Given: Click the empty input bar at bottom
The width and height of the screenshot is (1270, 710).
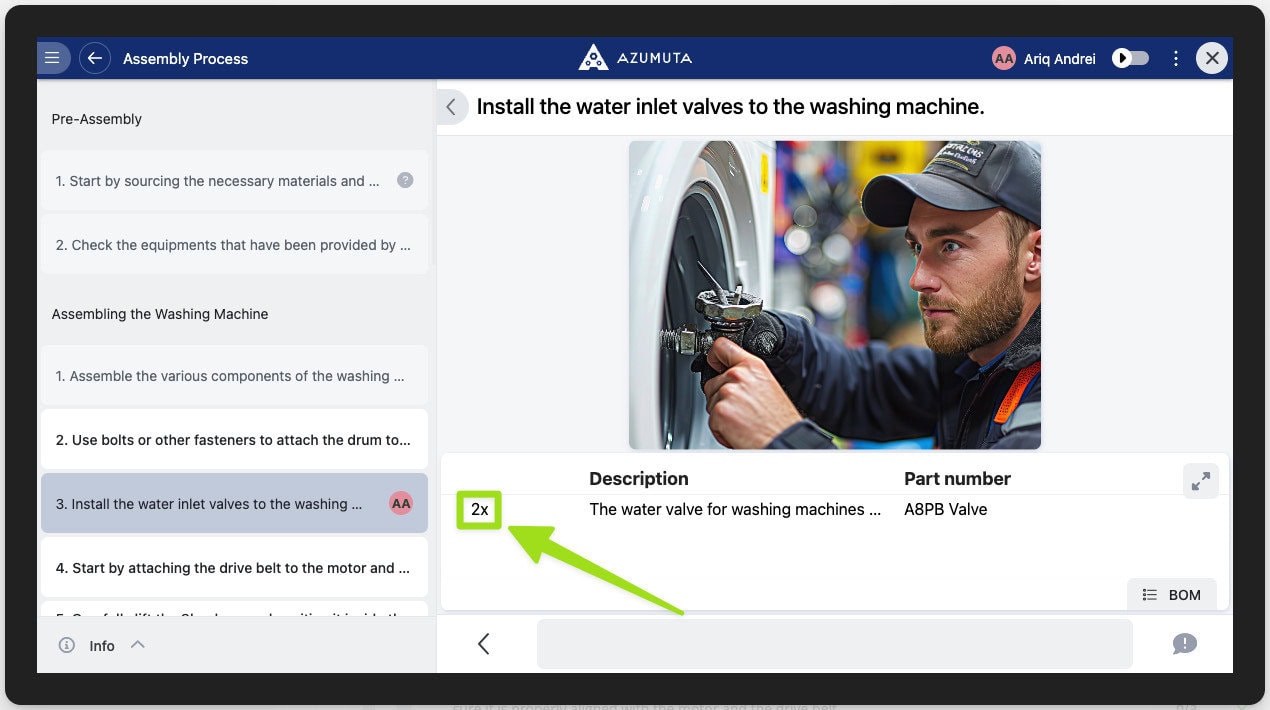Looking at the screenshot, I should click(x=834, y=644).
